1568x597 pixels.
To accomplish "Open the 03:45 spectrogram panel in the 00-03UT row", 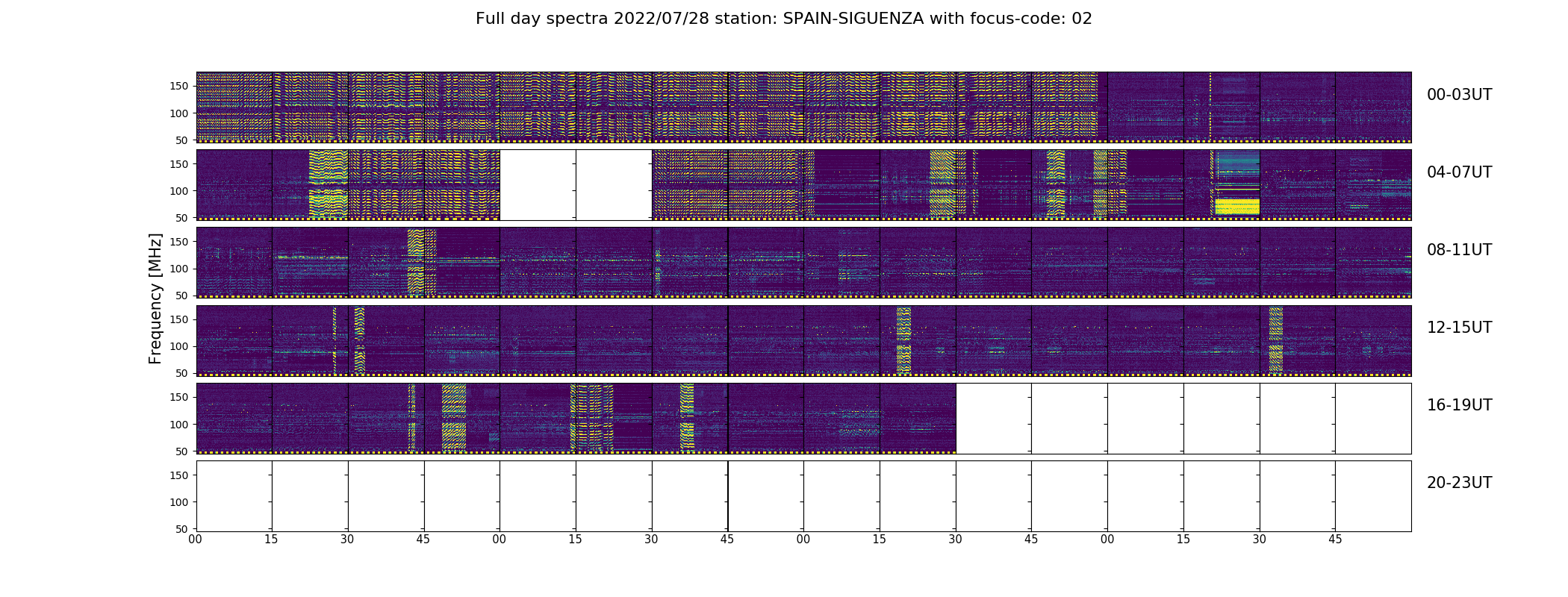I will (1373, 107).
